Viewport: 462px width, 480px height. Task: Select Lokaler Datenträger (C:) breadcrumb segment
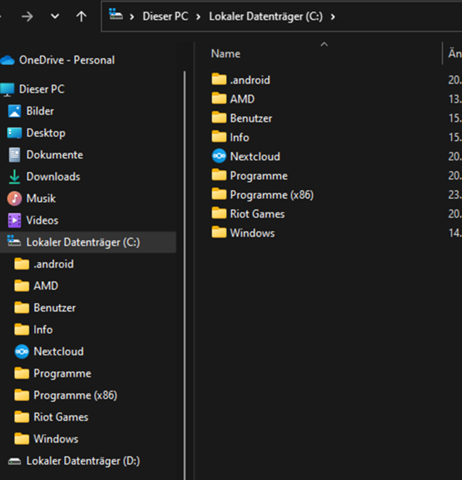266,16
